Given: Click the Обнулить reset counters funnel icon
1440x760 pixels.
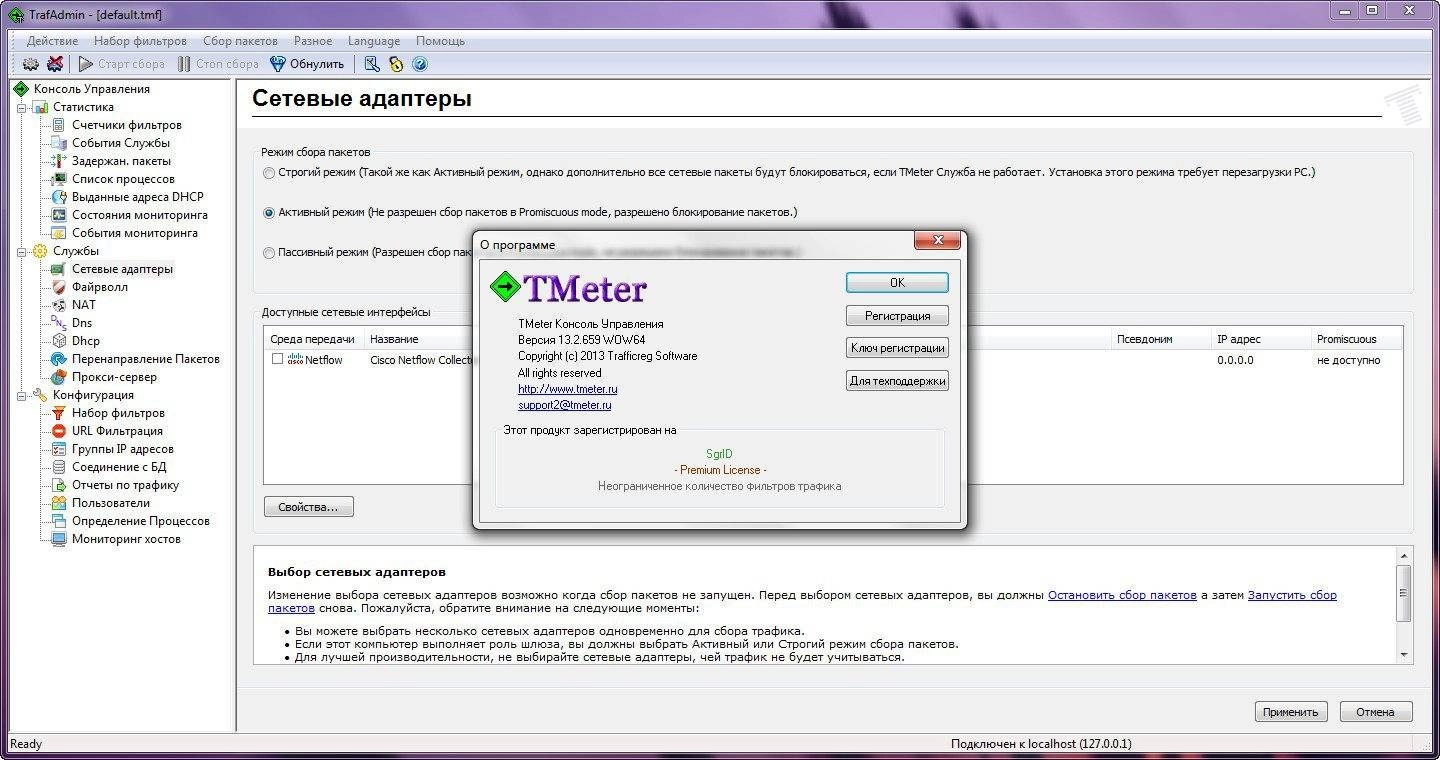Looking at the screenshot, I should click(278, 64).
